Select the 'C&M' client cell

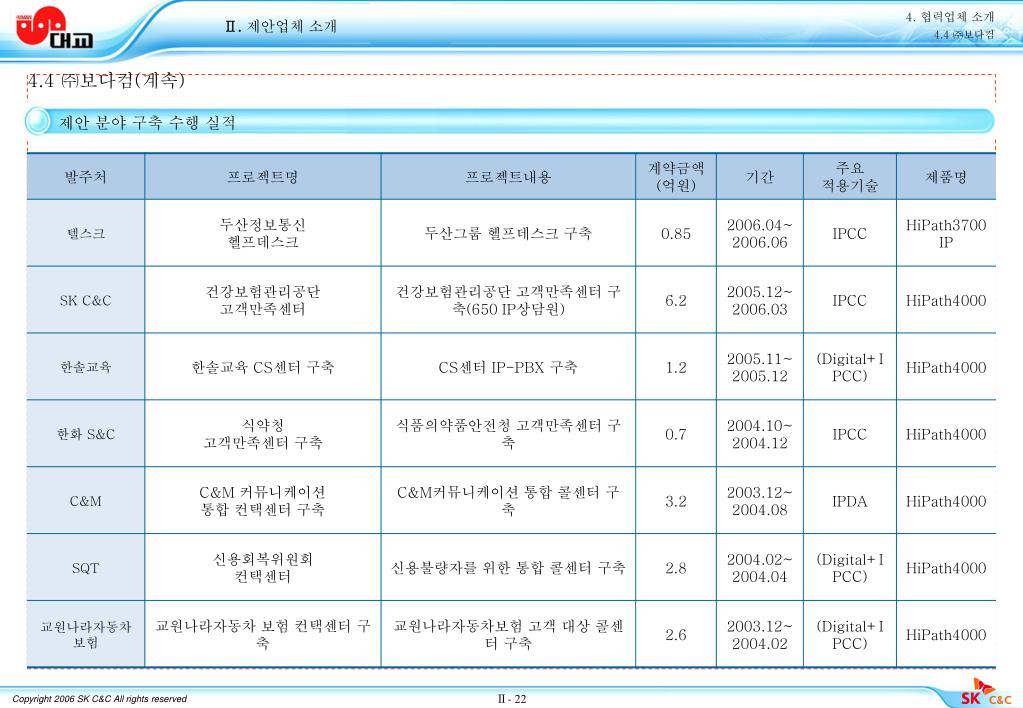[x=85, y=501]
